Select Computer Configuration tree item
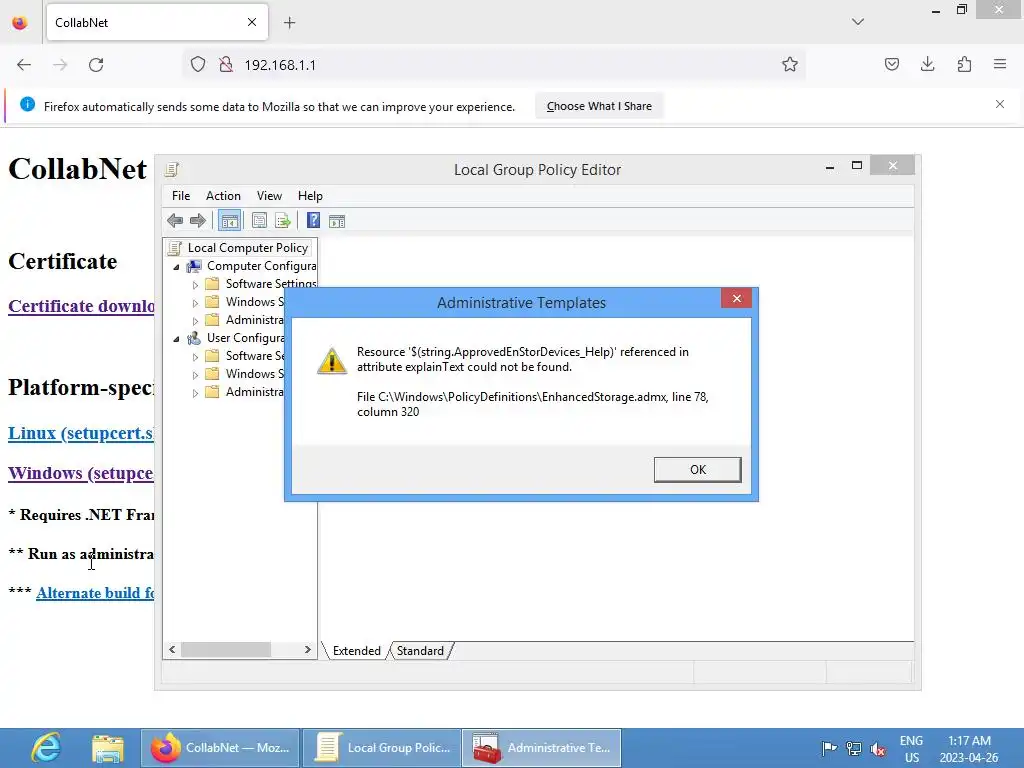Viewport: 1024px width, 768px height. (261, 266)
